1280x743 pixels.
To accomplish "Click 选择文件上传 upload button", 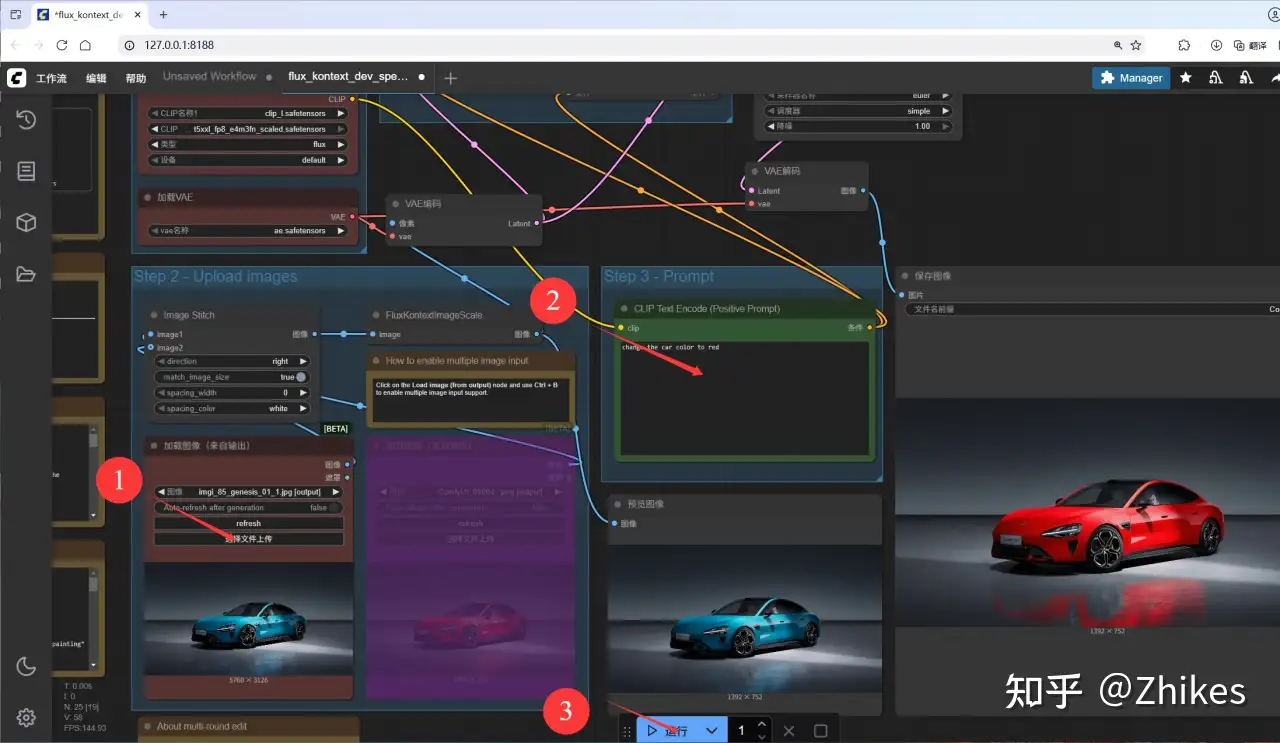I will (248, 539).
